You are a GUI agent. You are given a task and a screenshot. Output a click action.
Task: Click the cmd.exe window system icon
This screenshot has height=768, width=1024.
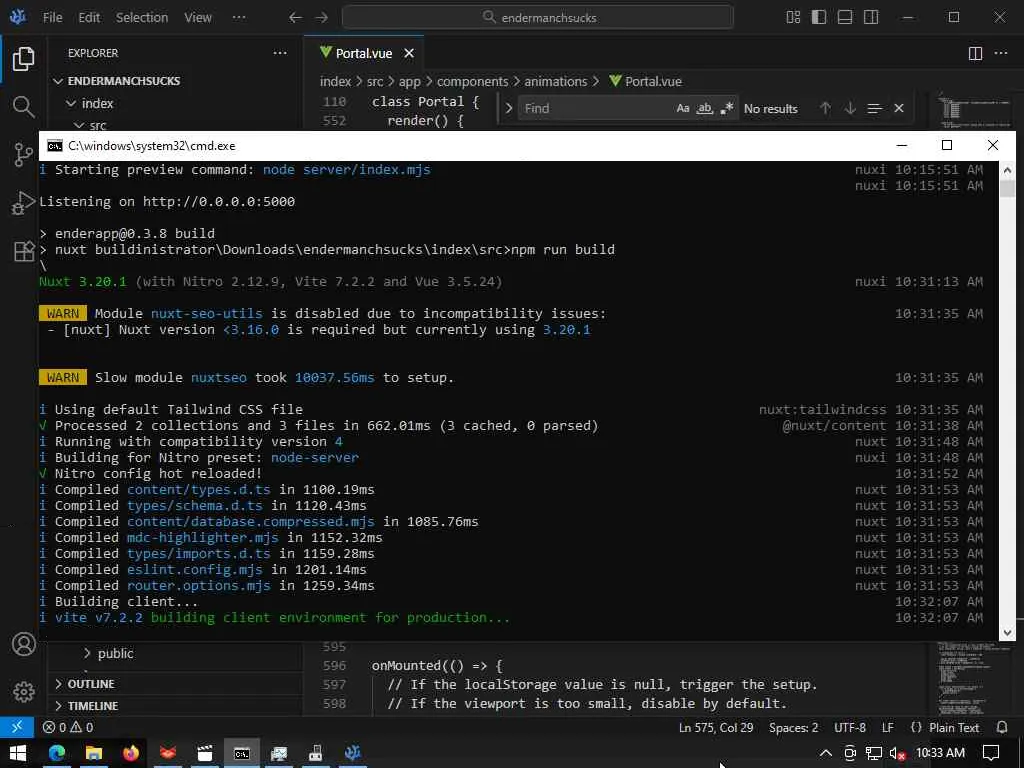coord(55,146)
